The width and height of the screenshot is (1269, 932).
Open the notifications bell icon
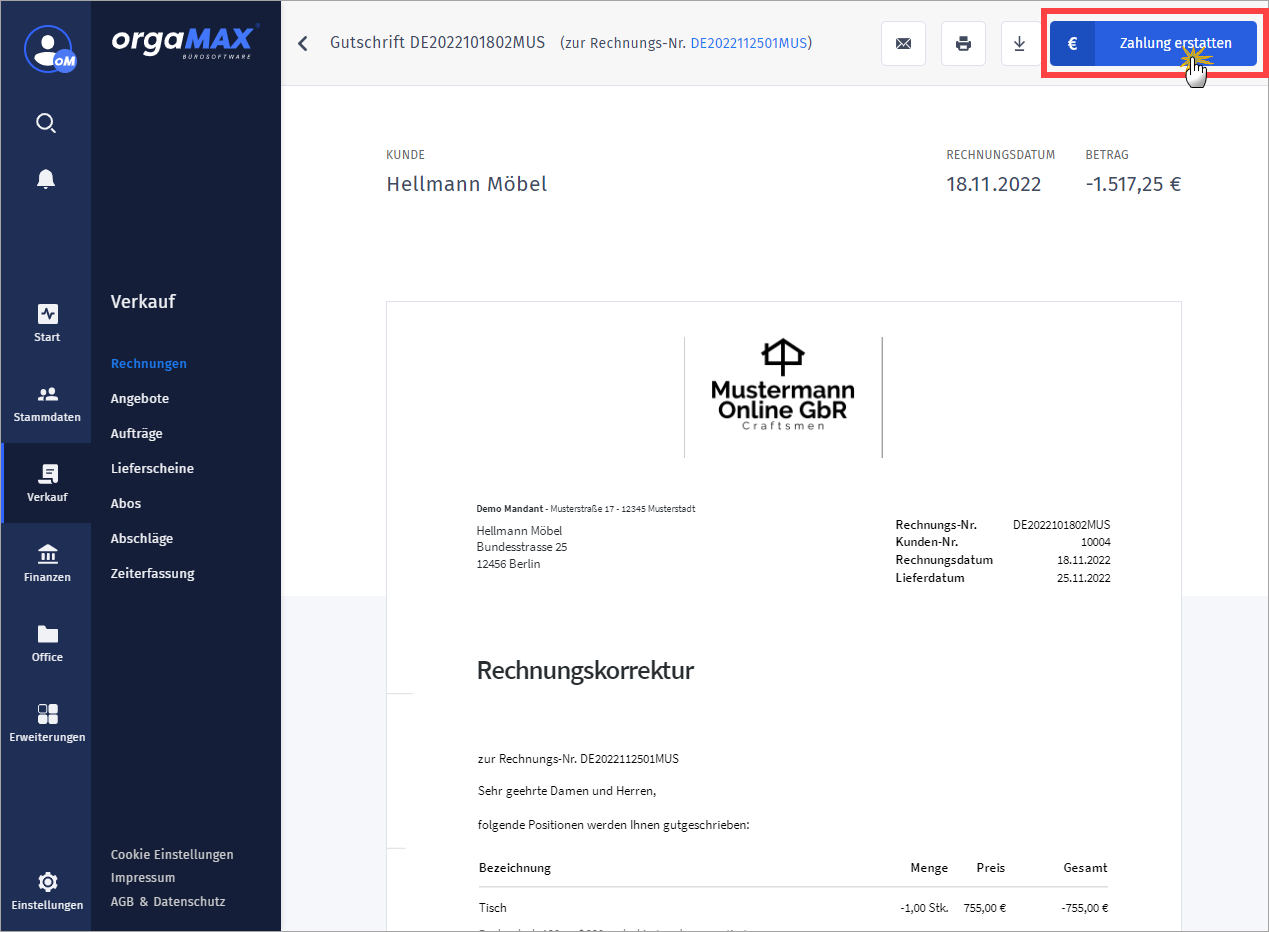pyautogui.click(x=46, y=179)
